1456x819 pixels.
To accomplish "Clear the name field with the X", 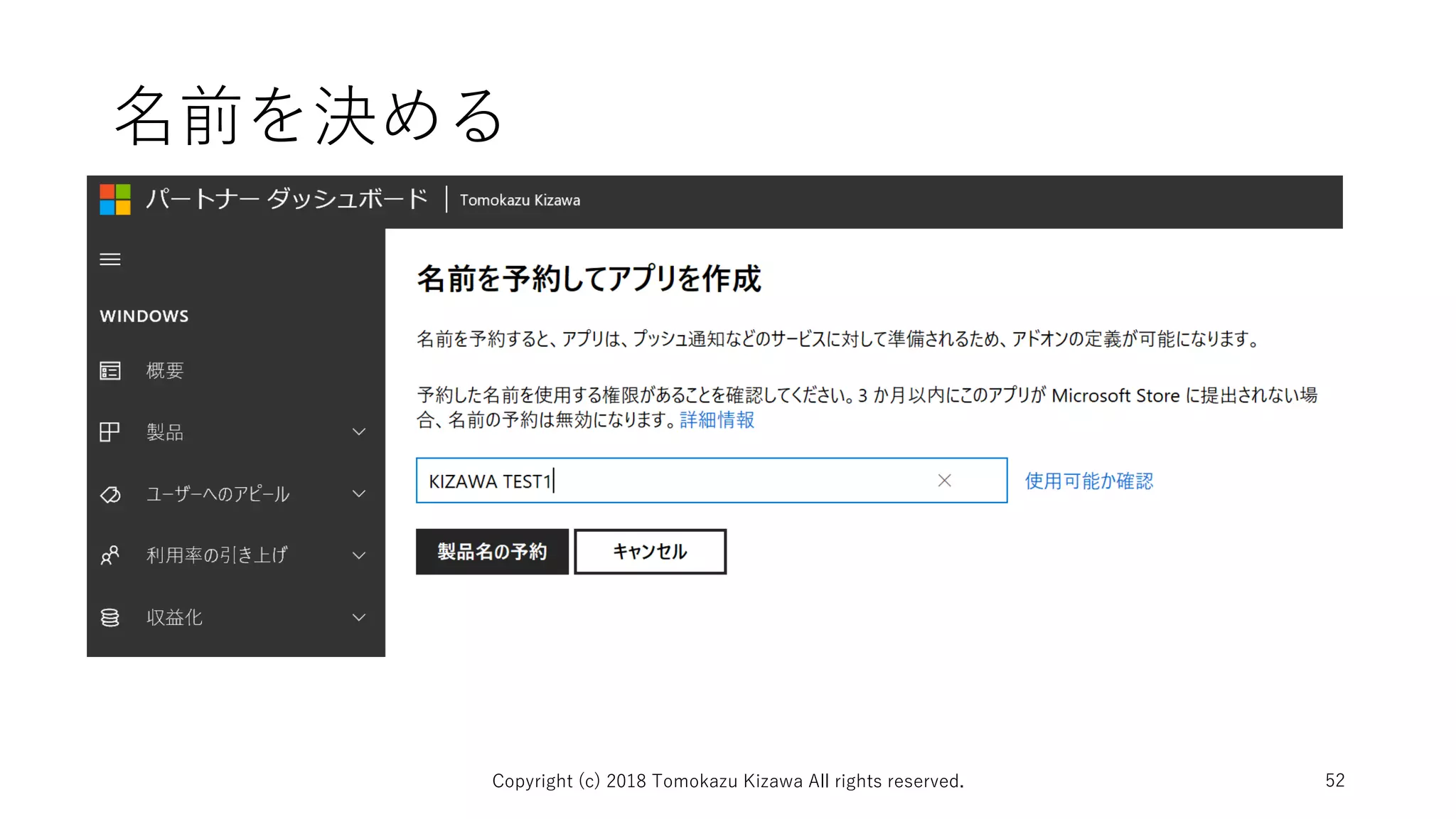I will tap(944, 481).
